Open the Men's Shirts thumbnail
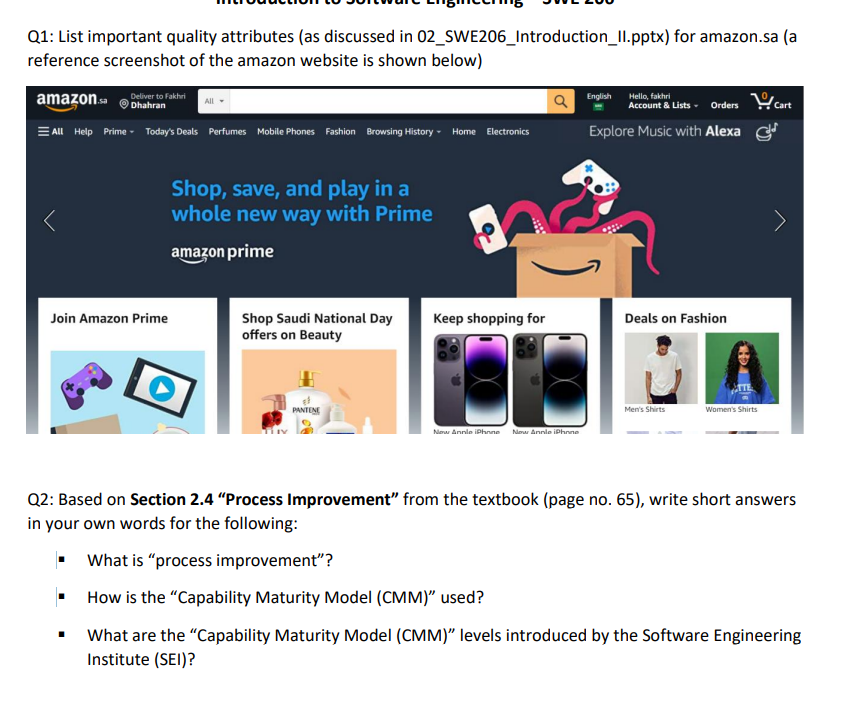This screenshot has width=848, height=705. pyautogui.click(x=661, y=368)
